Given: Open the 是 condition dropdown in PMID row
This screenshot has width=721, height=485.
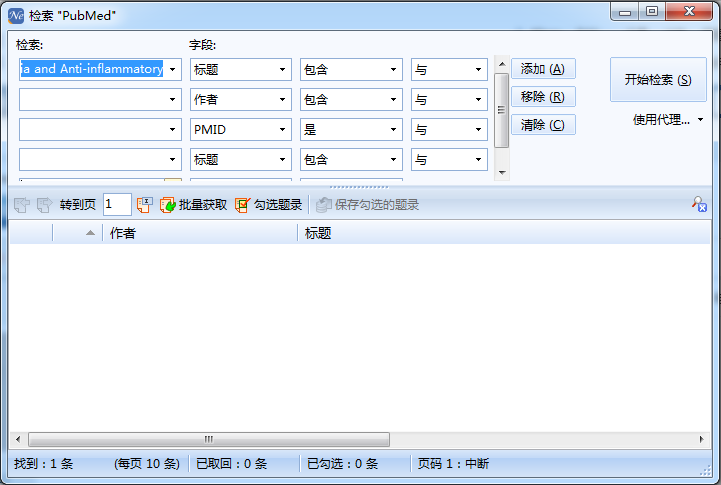Looking at the screenshot, I should (393, 129).
